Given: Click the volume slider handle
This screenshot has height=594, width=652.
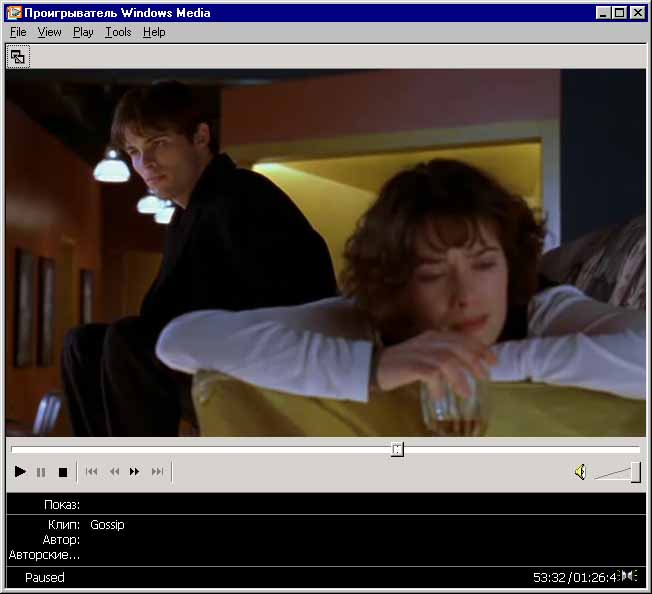Looking at the screenshot, I should point(635,472).
